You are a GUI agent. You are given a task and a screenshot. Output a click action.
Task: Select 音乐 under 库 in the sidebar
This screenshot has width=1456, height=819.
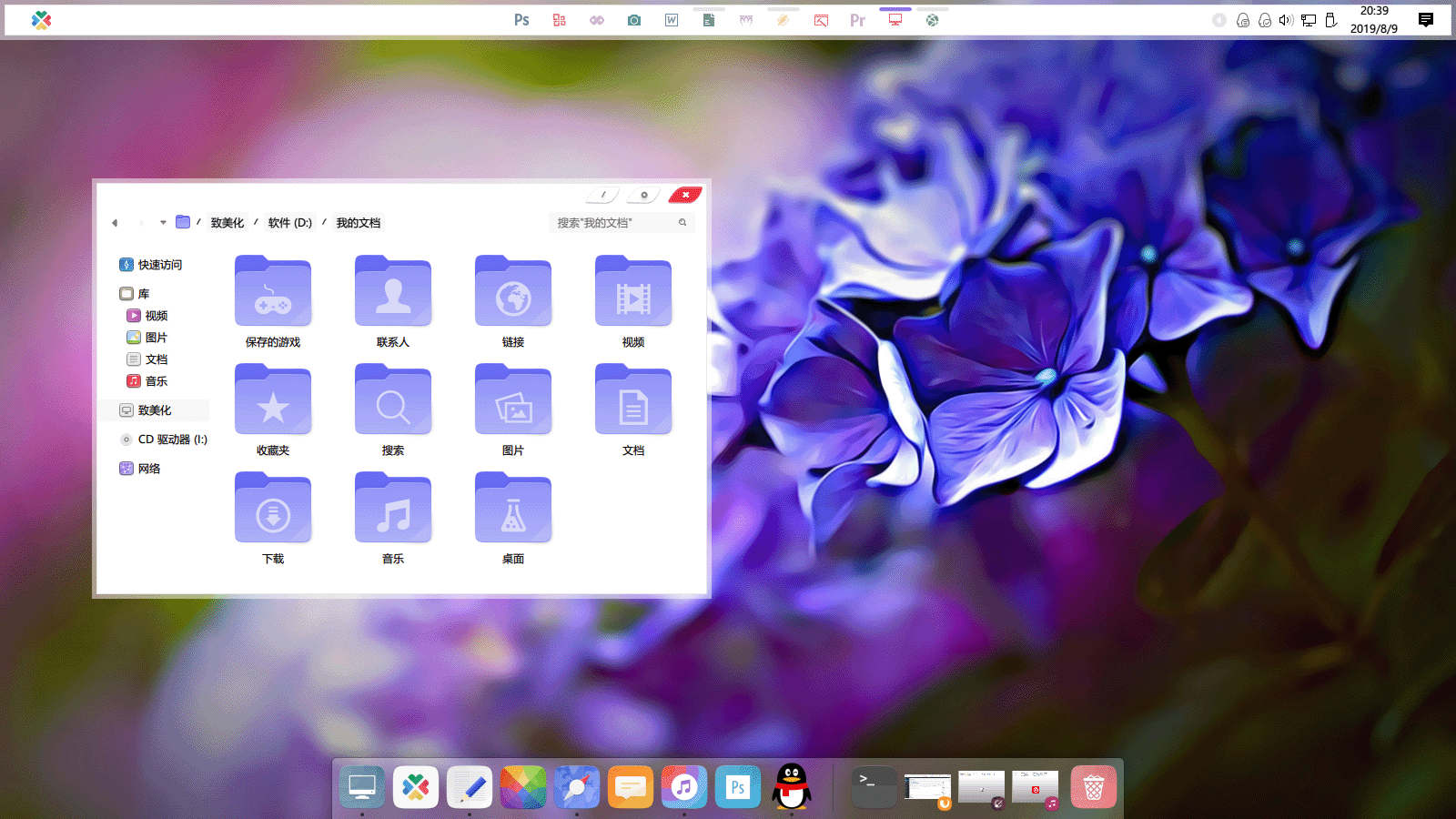coord(155,380)
